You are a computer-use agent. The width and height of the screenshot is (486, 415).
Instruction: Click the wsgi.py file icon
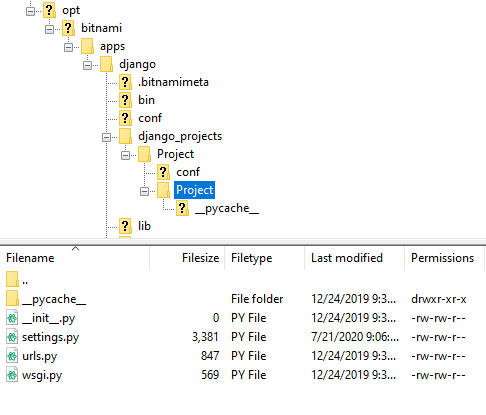12,375
